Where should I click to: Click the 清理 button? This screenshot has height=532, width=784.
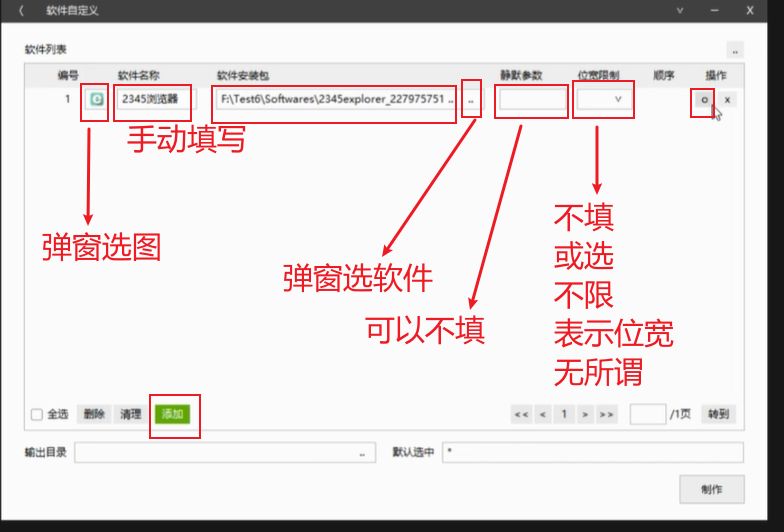click(x=130, y=414)
